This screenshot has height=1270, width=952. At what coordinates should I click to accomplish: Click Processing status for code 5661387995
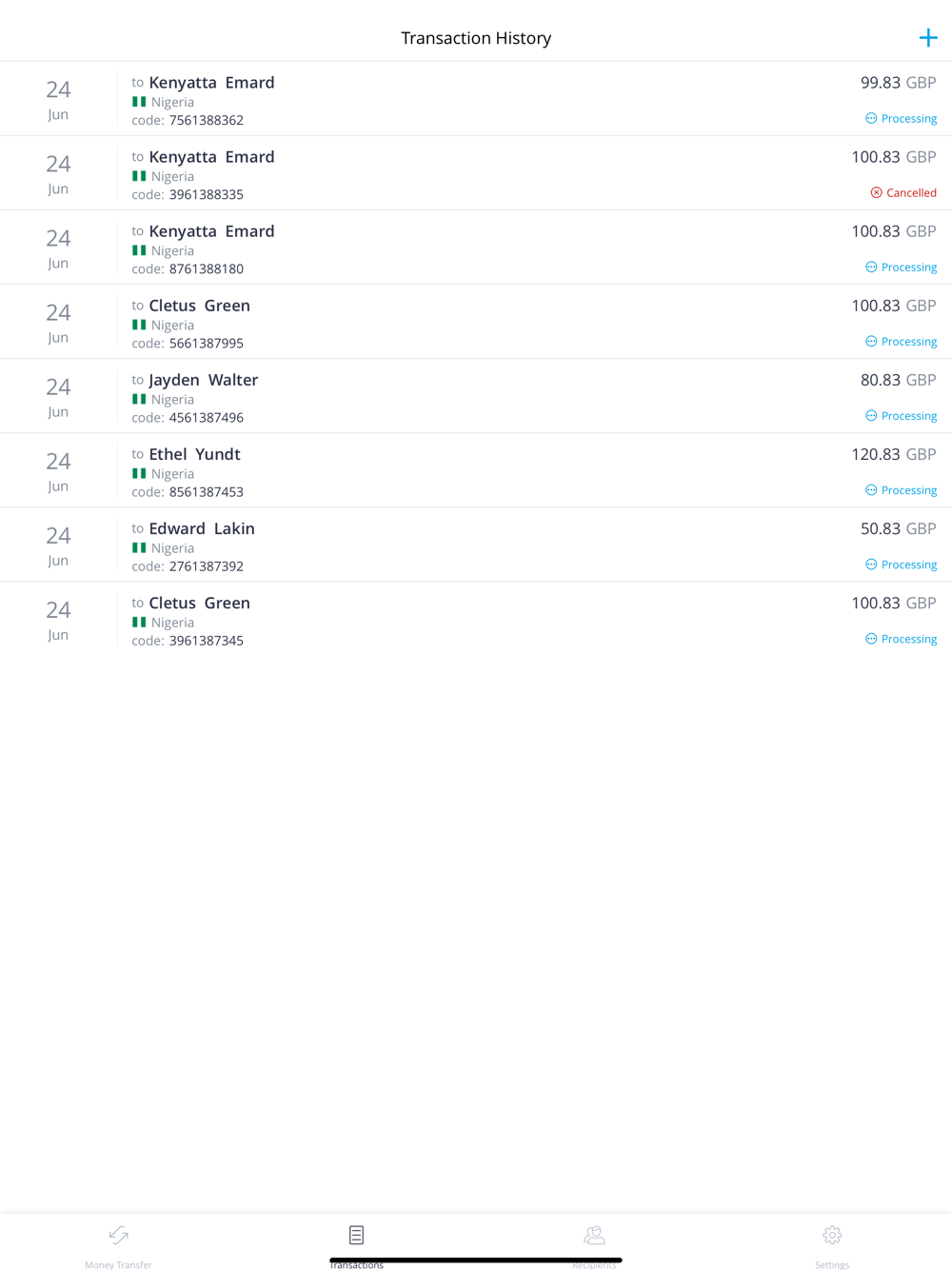point(909,342)
